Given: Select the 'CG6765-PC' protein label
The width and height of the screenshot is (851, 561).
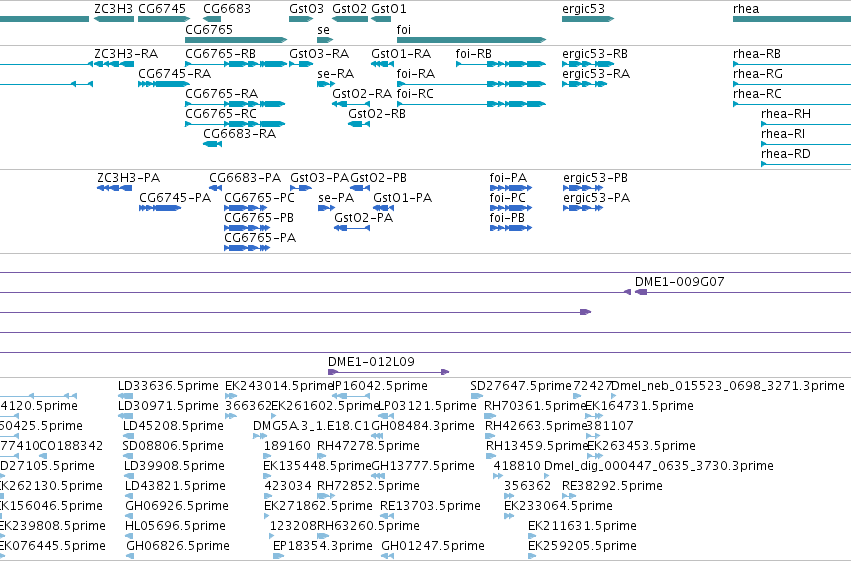Looking at the screenshot, I should [x=259, y=198].
